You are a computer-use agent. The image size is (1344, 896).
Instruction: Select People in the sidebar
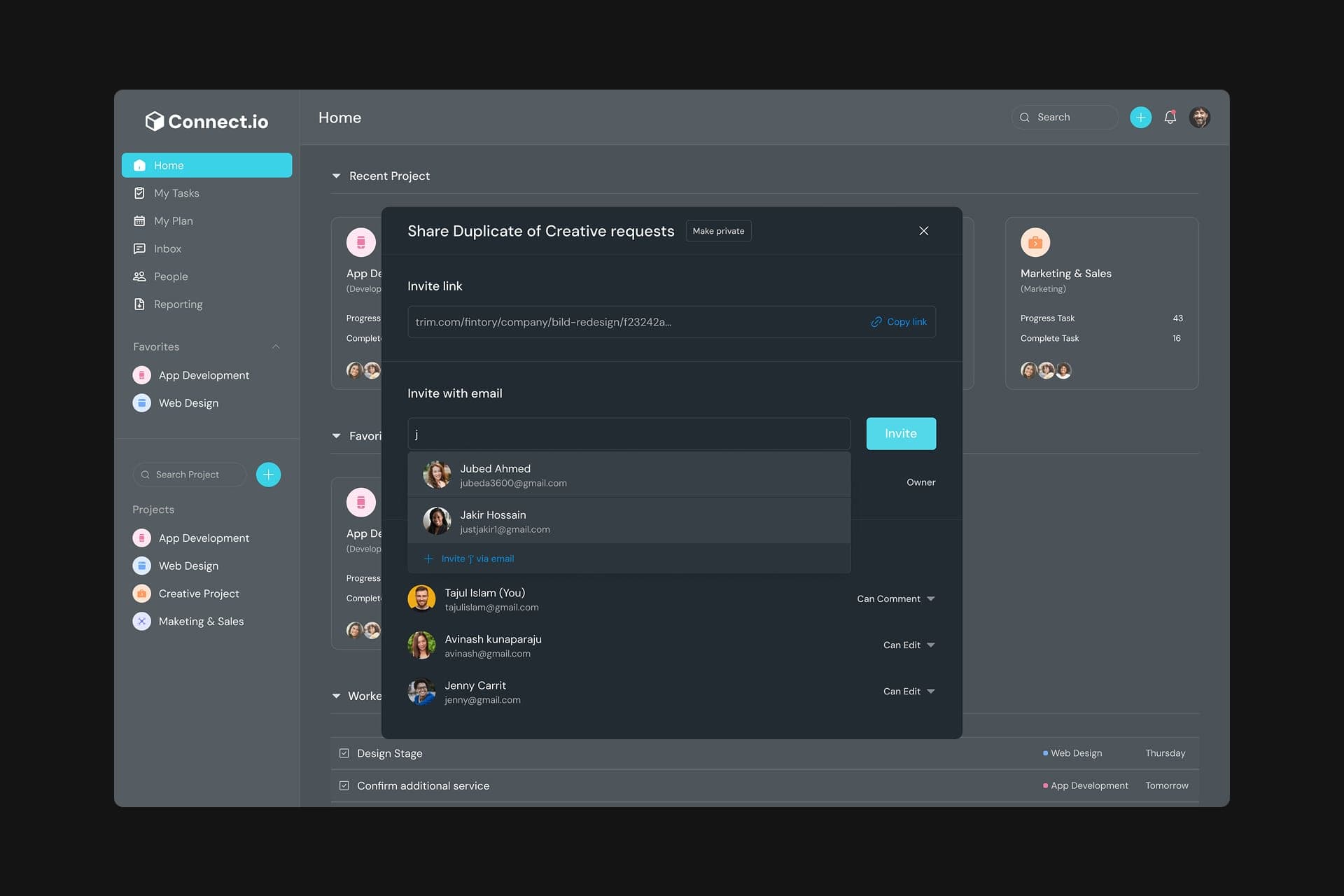point(170,276)
